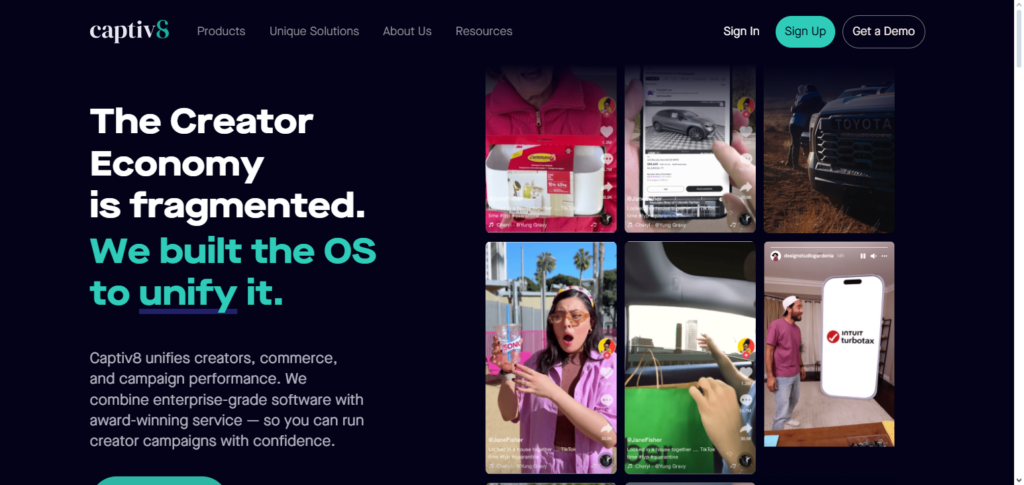The width and height of the screenshot is (1024, 485).
Task: Pause the TurboTax story video
Action: pos(863,256)
